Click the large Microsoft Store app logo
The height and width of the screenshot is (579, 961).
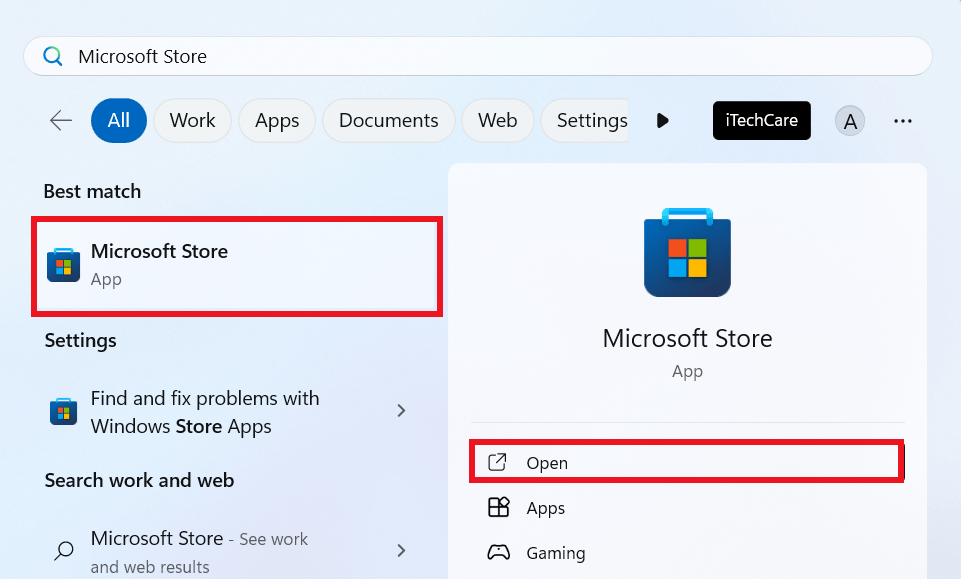pos(687,252)
